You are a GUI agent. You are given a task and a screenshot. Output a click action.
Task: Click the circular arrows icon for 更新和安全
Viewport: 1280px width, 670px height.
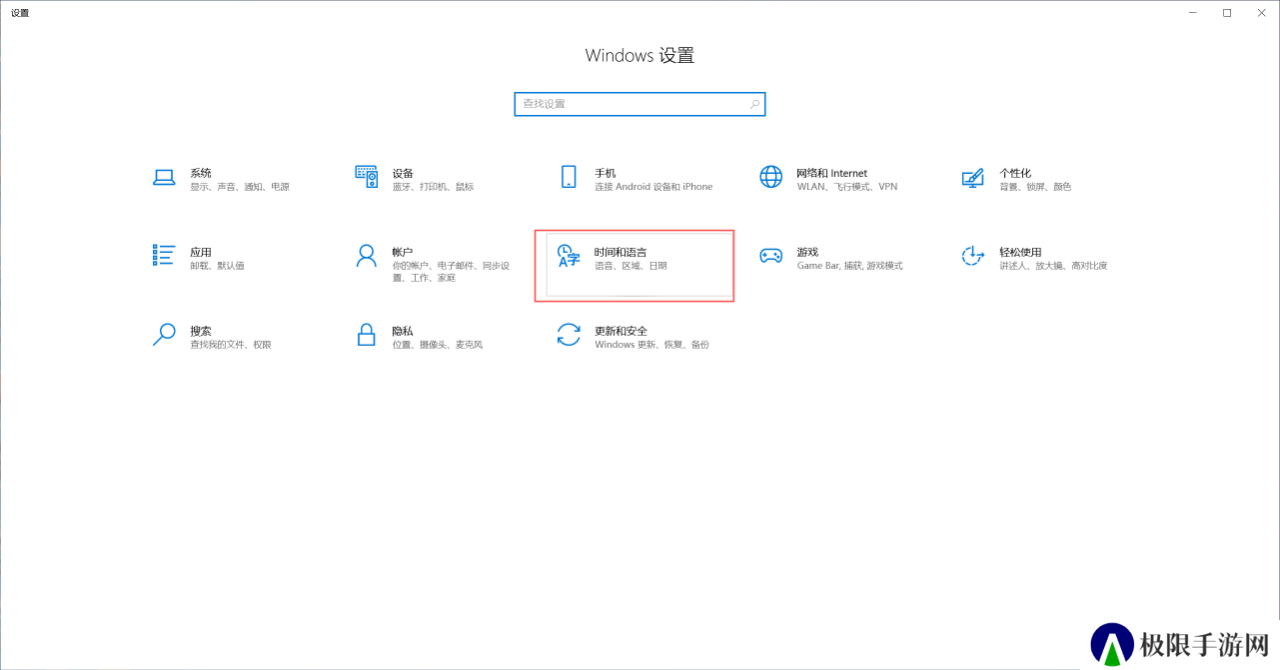(569, 334)
